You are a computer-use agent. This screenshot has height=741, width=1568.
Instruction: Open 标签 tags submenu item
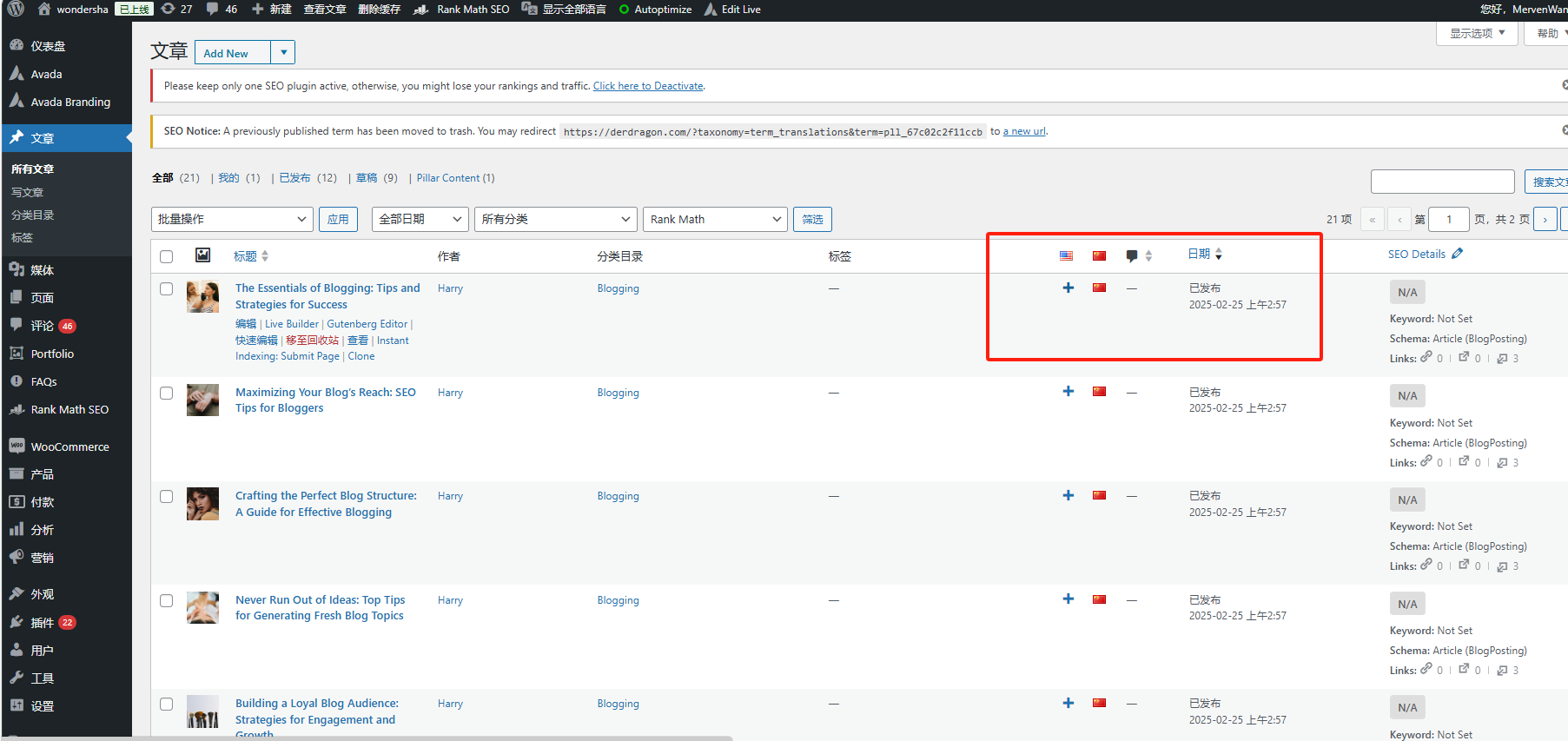pos(22,237)
